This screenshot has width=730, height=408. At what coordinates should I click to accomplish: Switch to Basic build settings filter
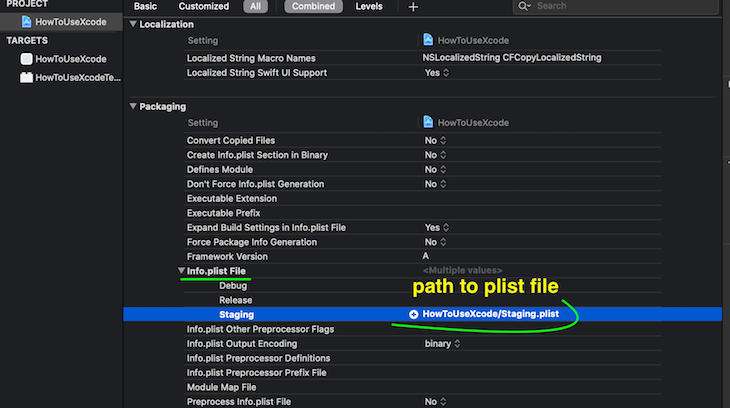145,7
